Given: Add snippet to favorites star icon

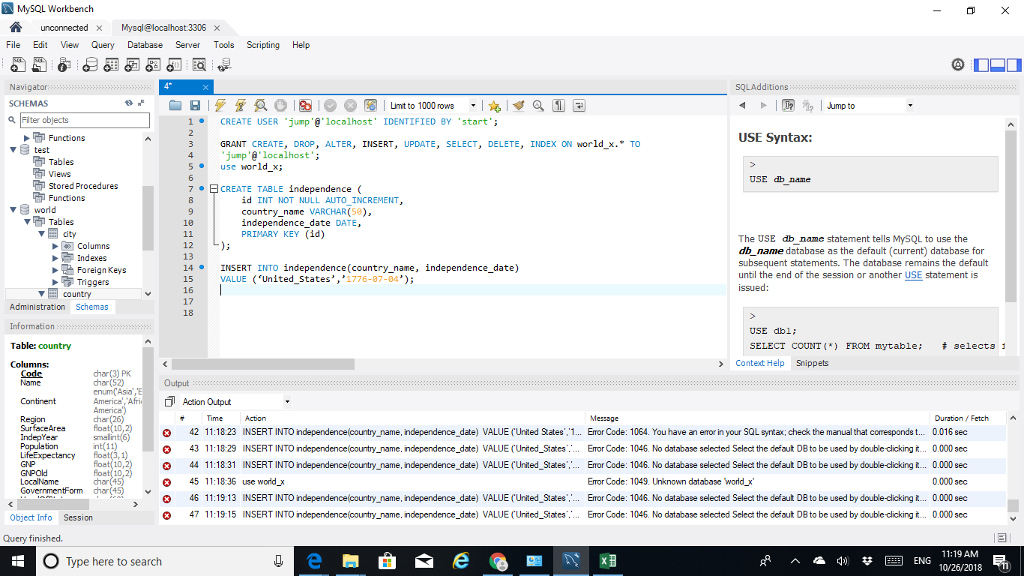Looking at the screenshot, I should pos(496,105).
